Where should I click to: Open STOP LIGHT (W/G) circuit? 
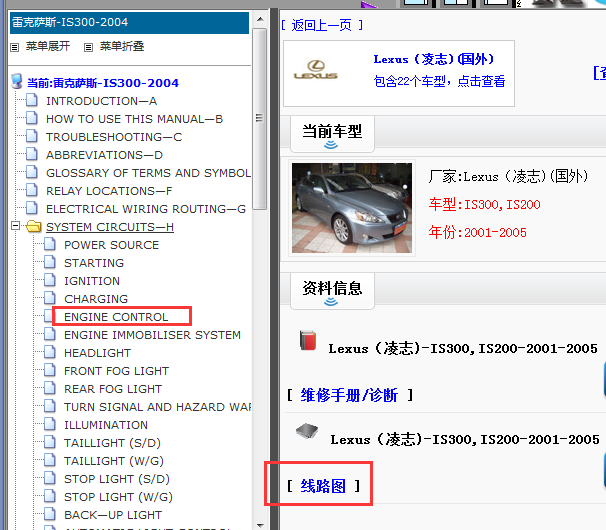(118, 497)
